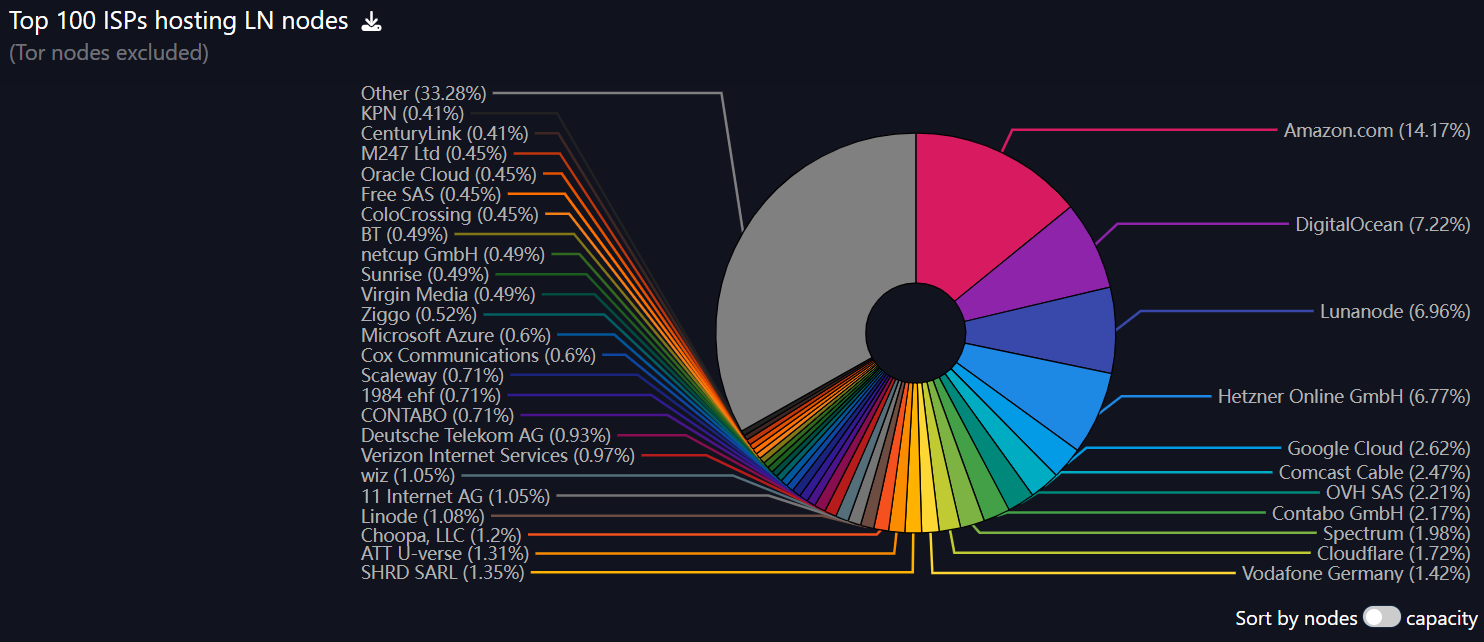Select Hetzner Online GmbH (6.77%) label

(x=1344, y=396)
